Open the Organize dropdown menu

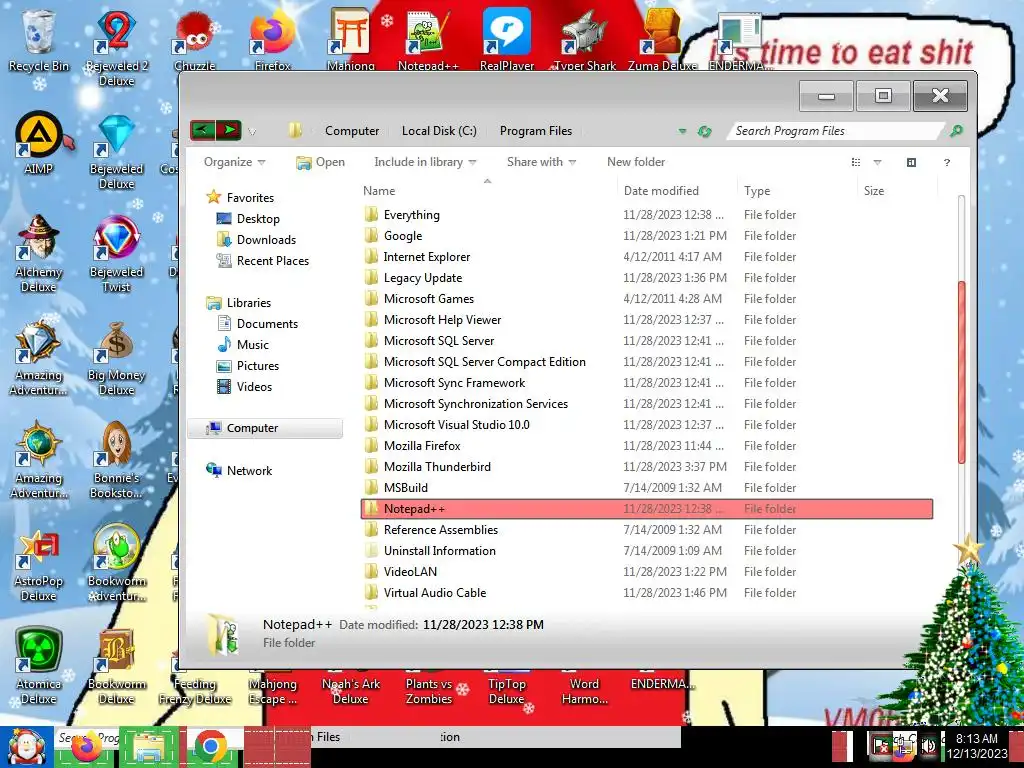(234, 162)
